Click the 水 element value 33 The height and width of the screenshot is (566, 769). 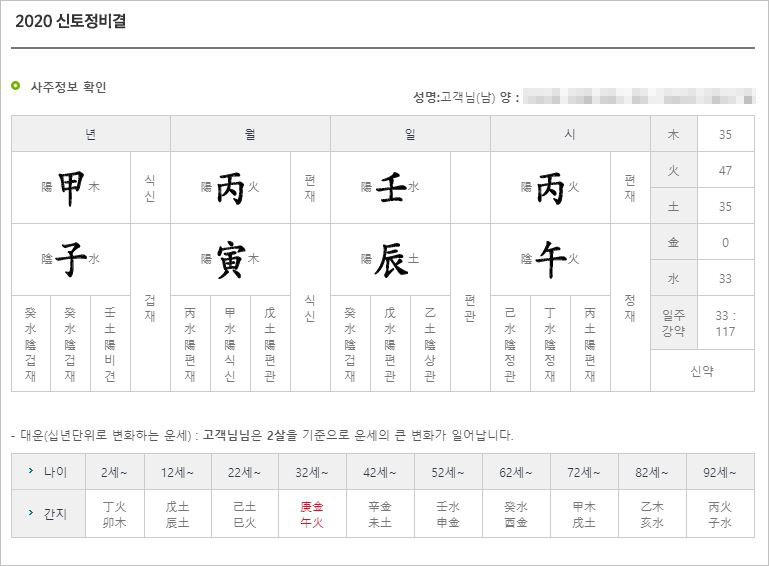(725, 278)
